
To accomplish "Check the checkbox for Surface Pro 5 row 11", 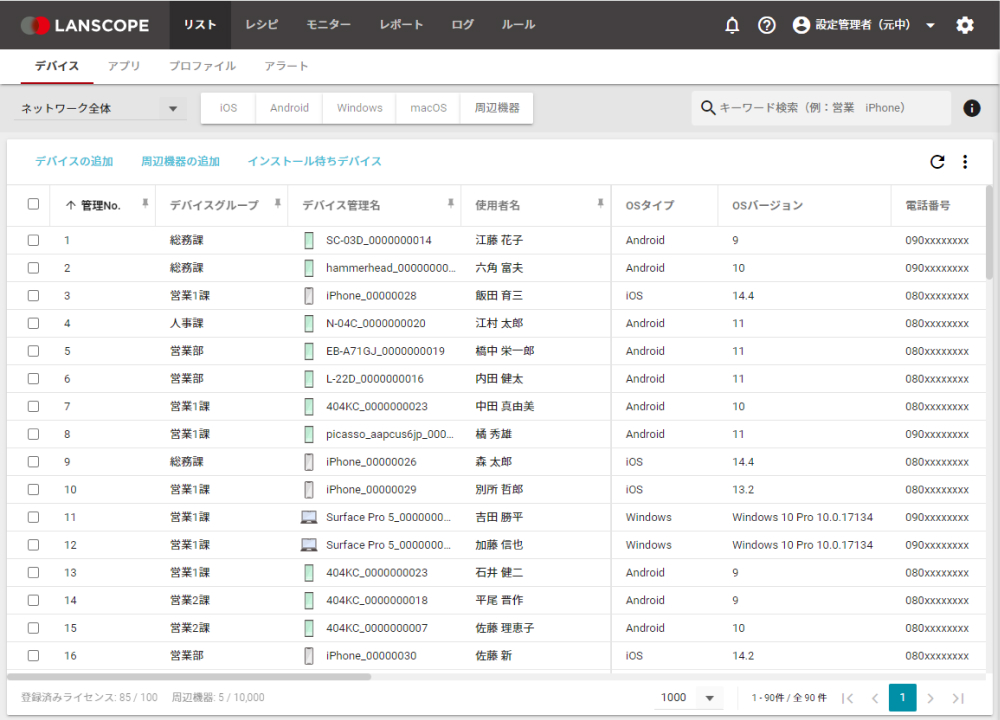I will 33,517.
